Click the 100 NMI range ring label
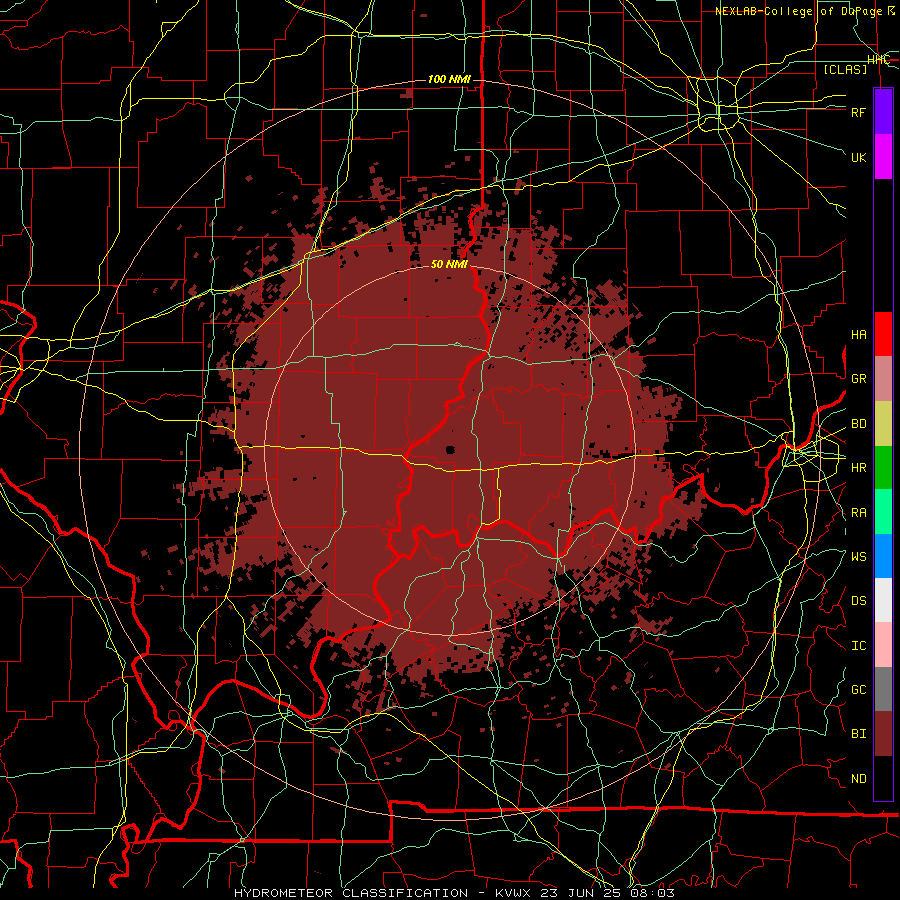The height and width of the screenshot is (900, 900). [449, 79]
